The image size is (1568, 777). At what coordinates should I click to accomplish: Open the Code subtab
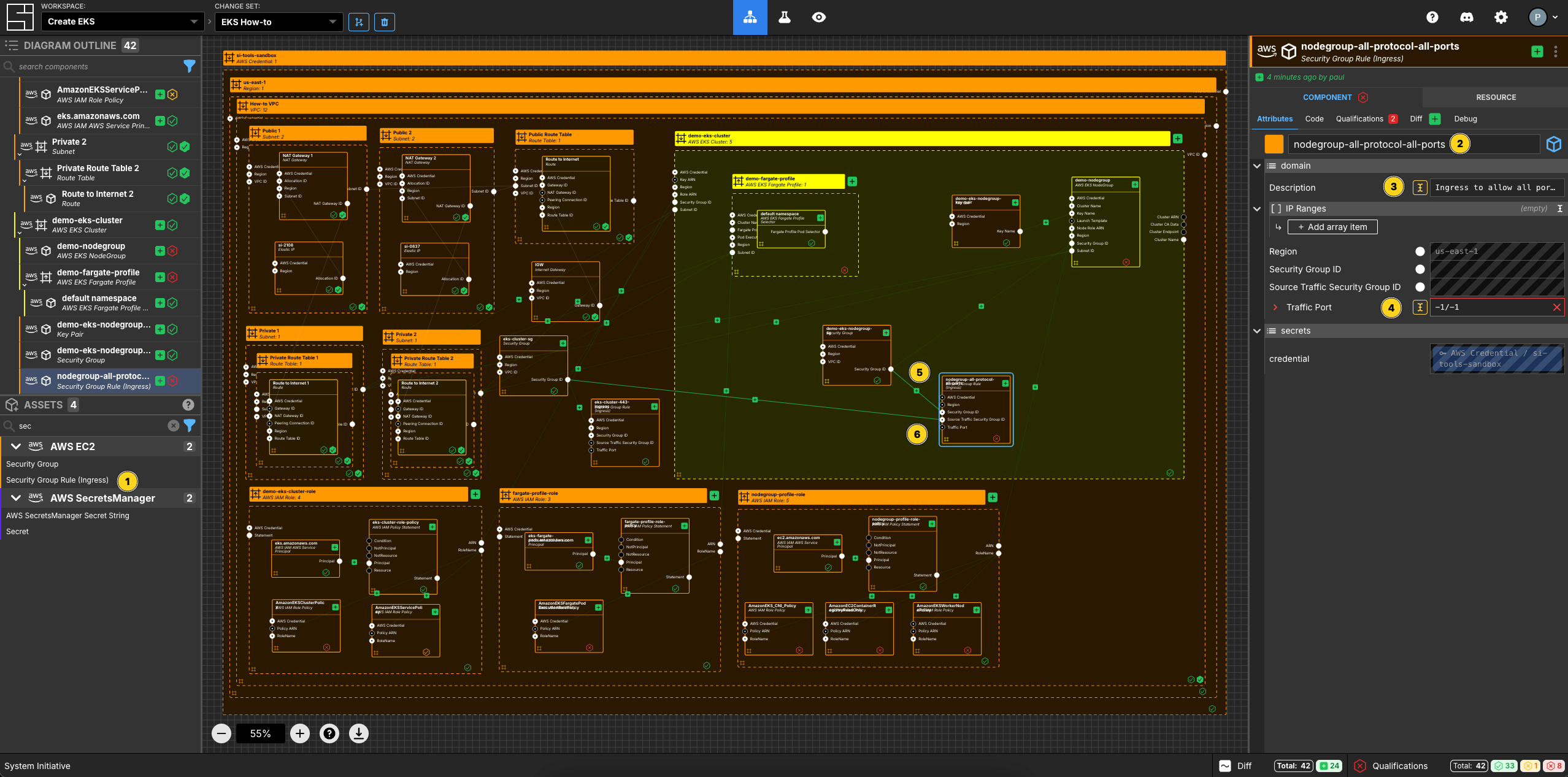tap(1314, 119)
